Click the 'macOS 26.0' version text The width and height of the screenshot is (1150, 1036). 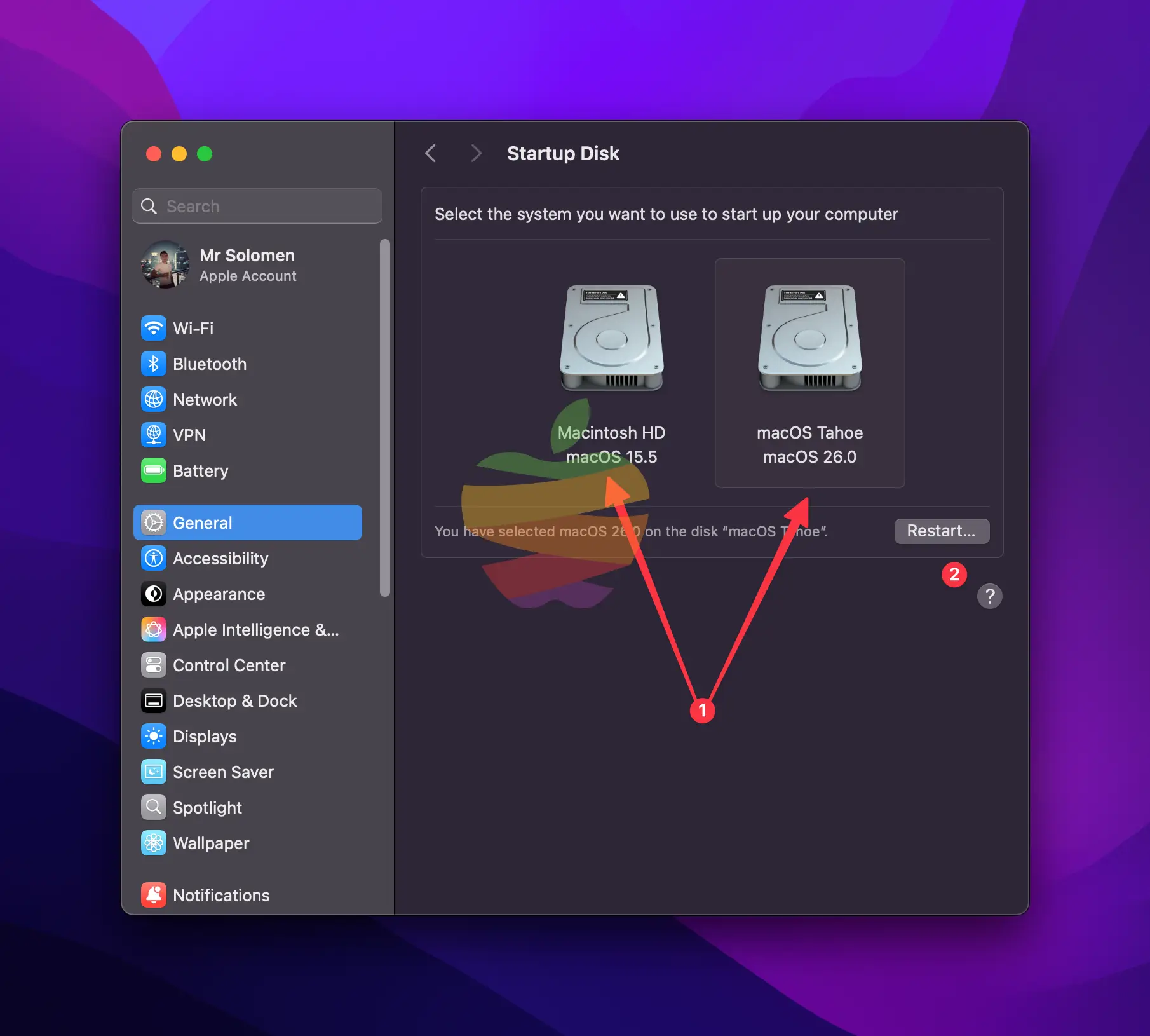click(809, 457)
